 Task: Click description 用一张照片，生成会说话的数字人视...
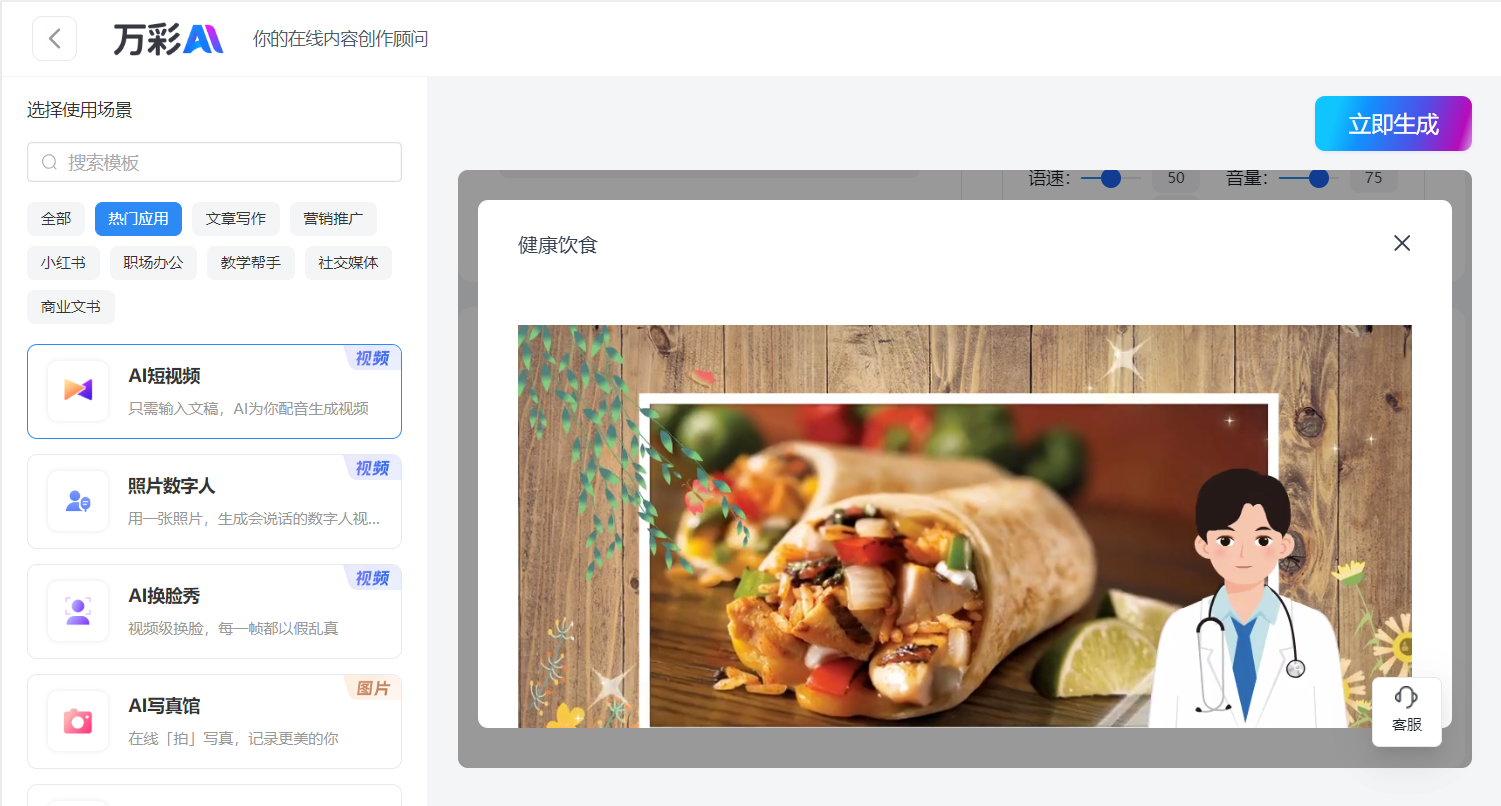point(254,518)
